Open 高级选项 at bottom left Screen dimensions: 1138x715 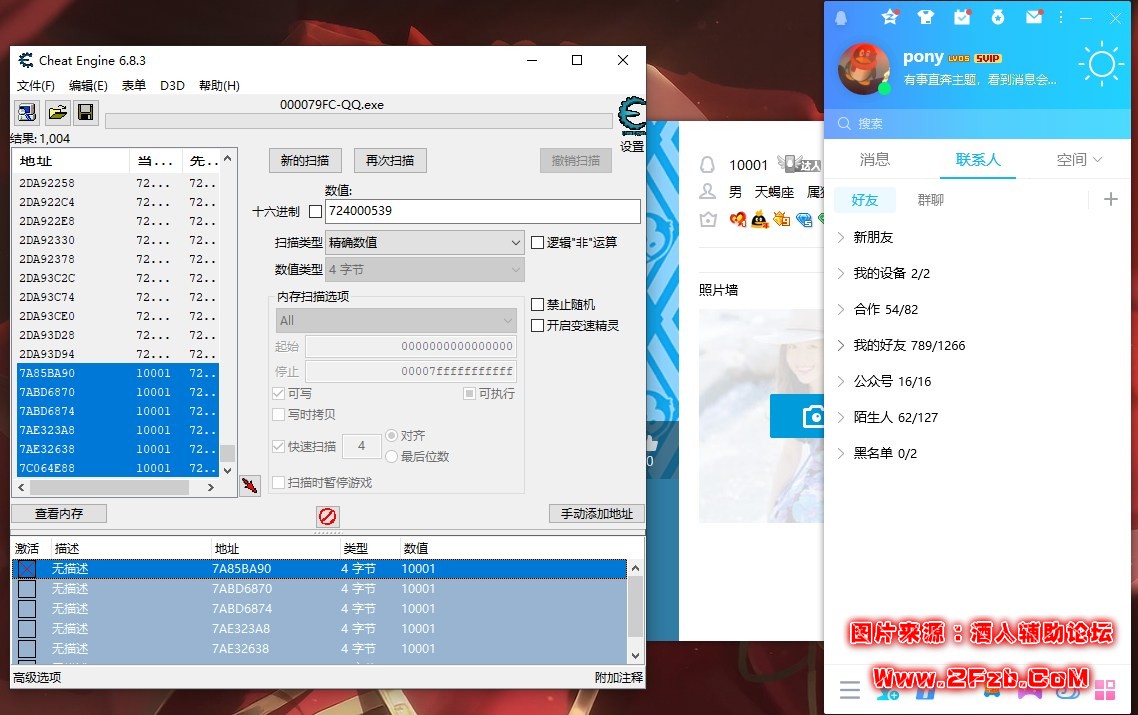point(37,677)
